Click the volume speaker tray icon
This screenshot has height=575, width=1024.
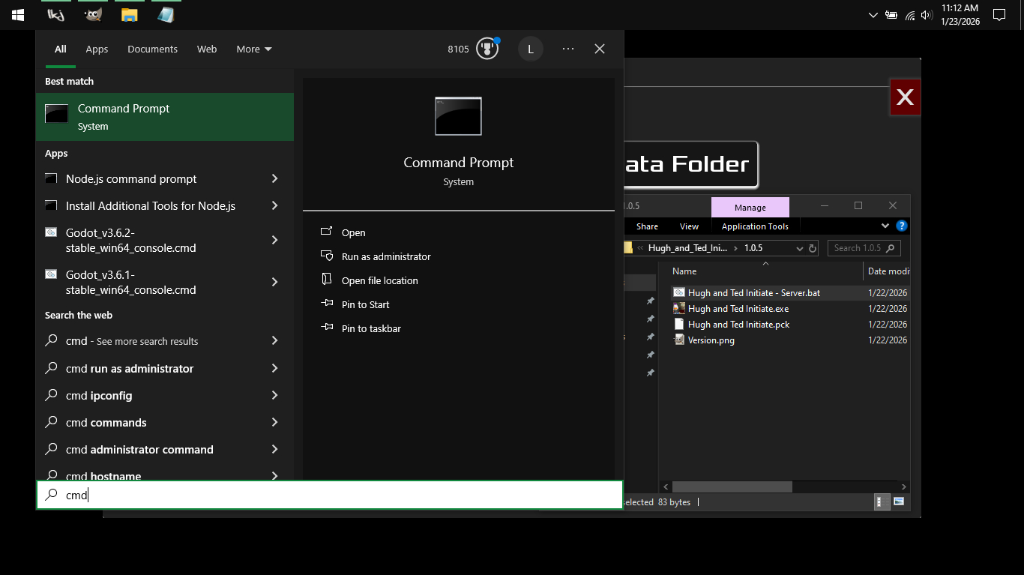coord(926,15)
